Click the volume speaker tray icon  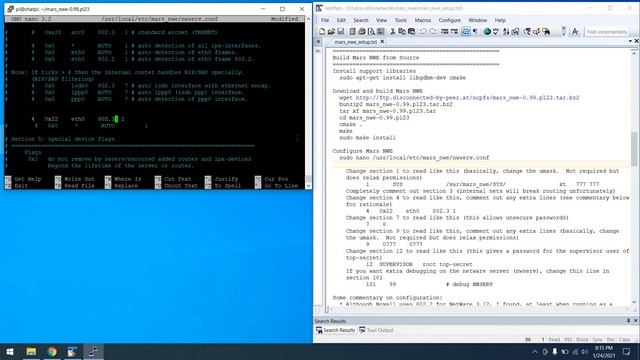pyautogui.click(x=584, y=351)
